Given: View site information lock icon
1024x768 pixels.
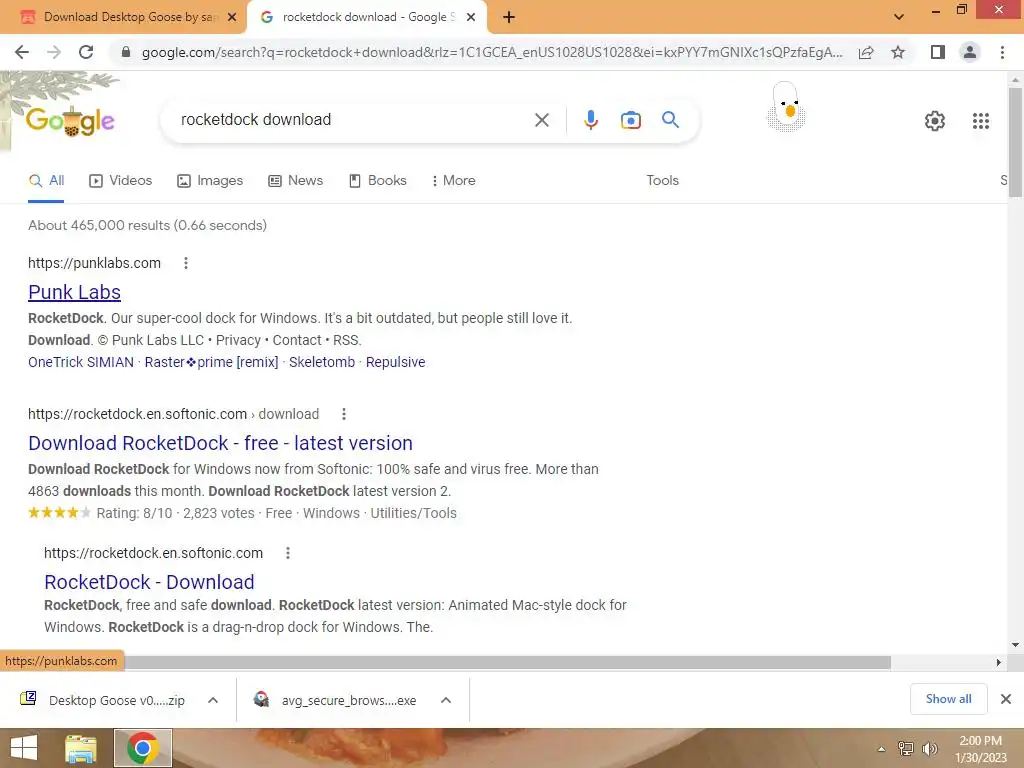Looking at the screenshot, I should click(126, 52).
